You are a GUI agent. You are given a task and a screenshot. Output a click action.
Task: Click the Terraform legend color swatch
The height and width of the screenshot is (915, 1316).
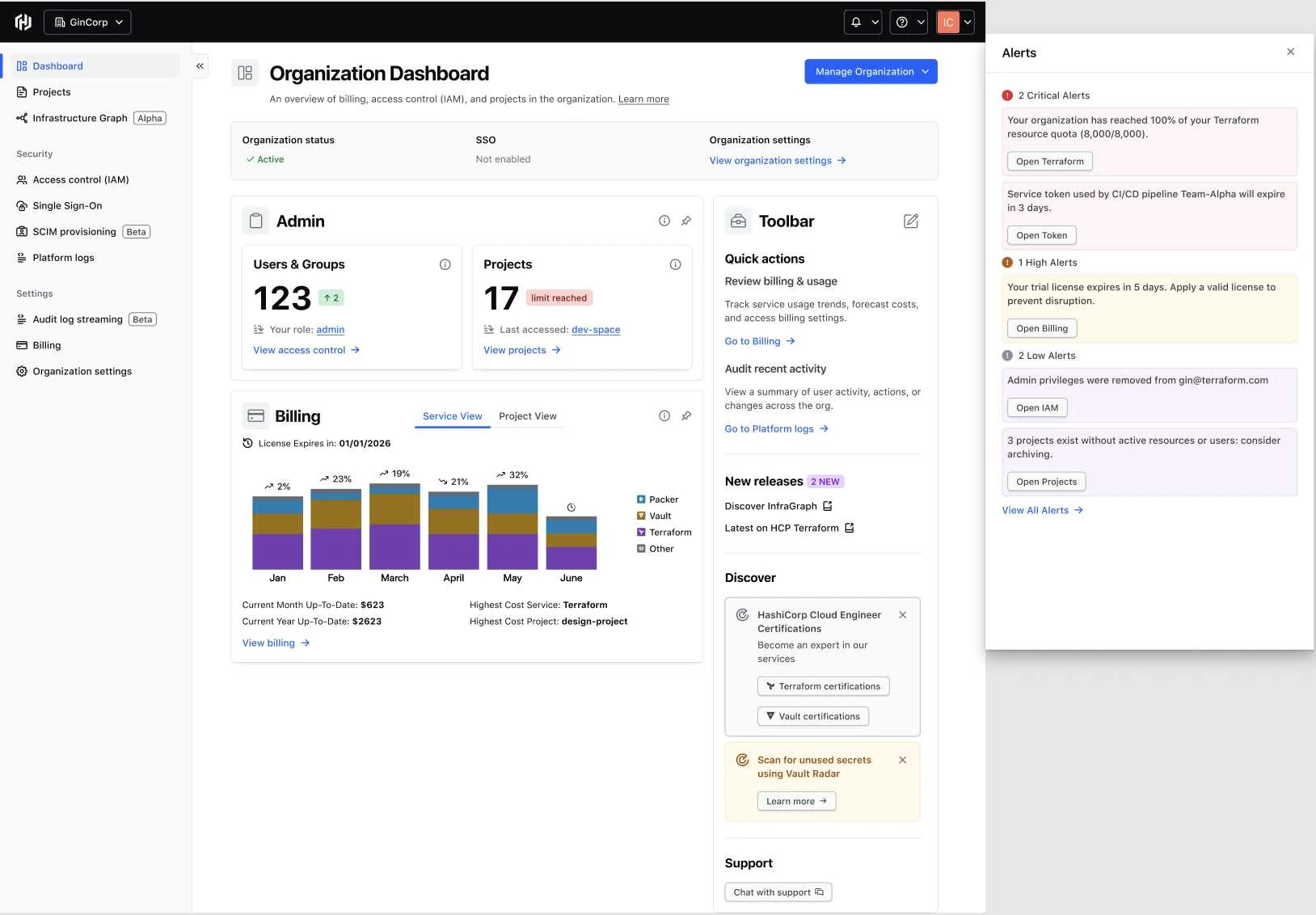641,533
